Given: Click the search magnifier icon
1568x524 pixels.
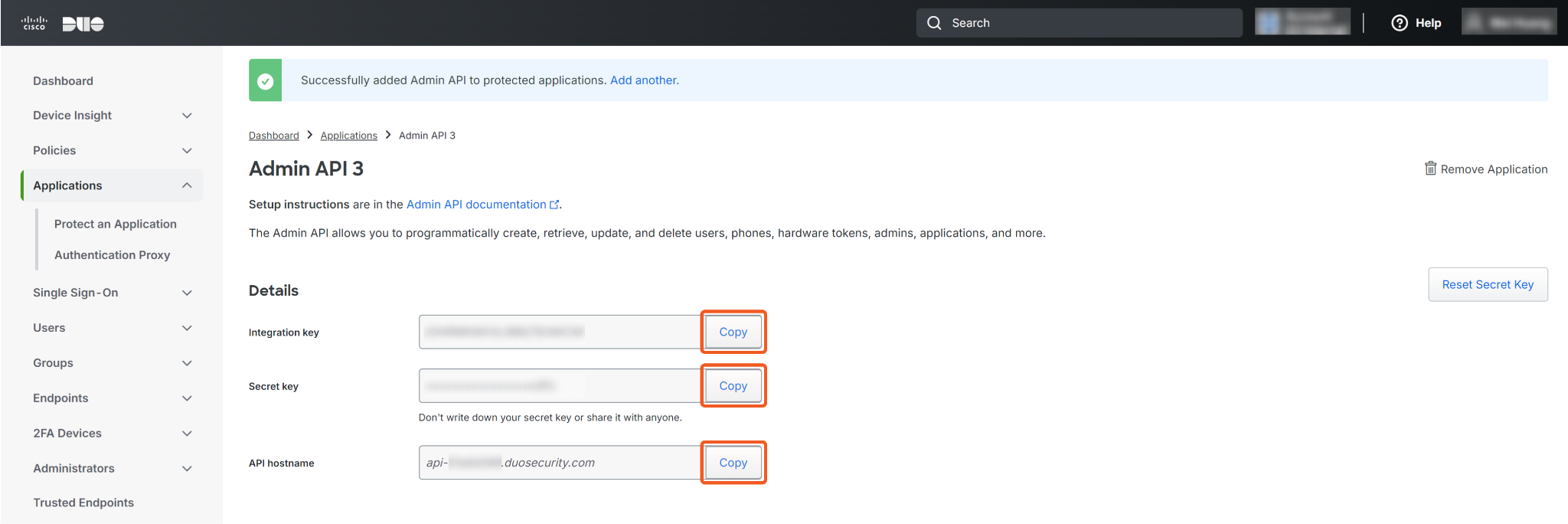Looking at the screenshot, I should (x=934, y=23).
